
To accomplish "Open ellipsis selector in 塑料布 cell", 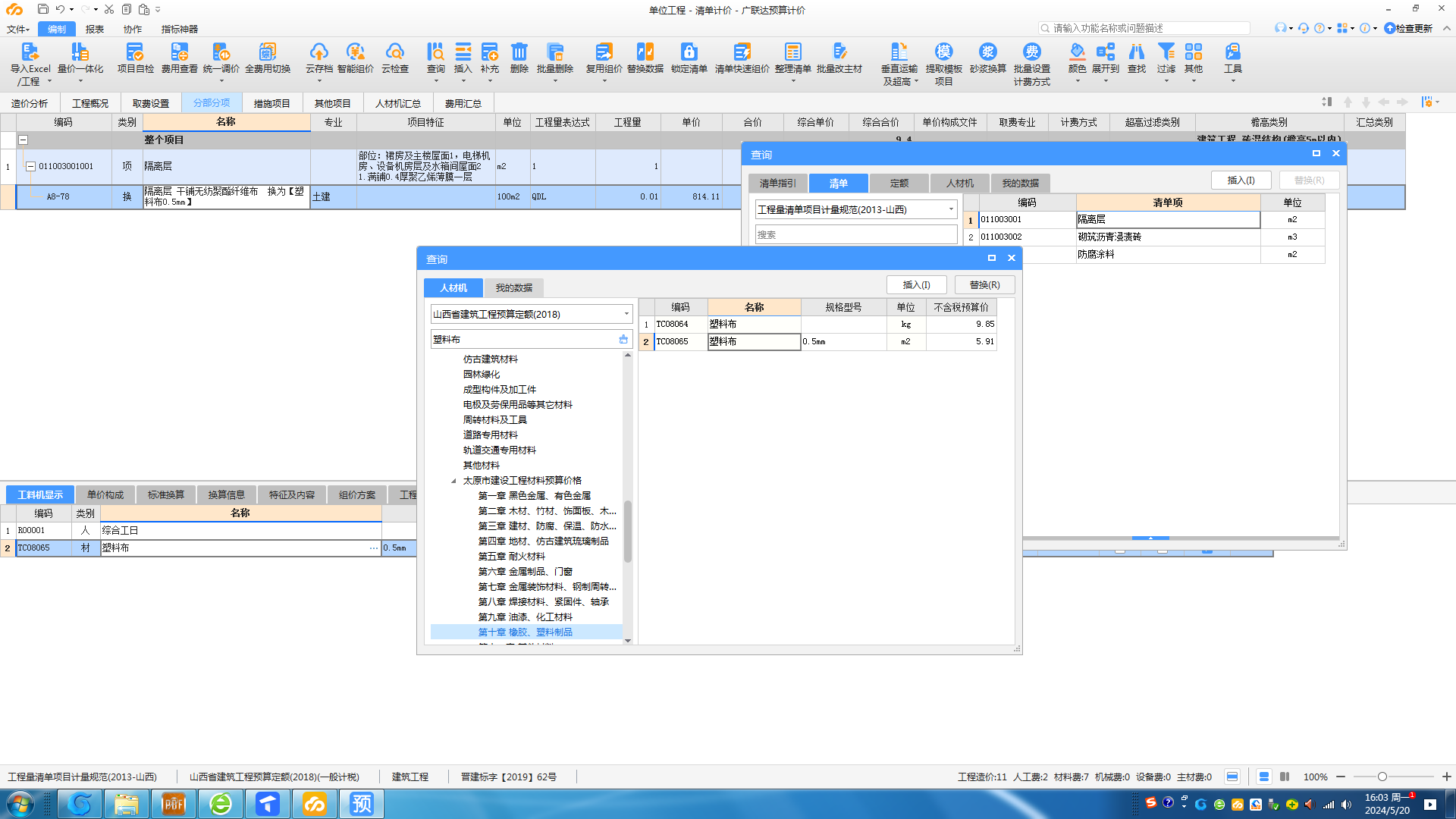I will click(374, 548).
